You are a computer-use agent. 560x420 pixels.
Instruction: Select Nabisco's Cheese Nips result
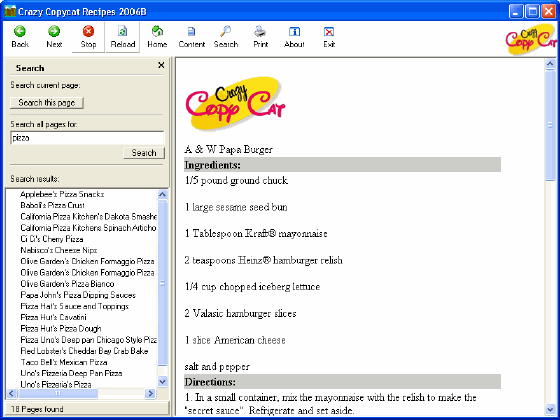(x=59, y=250)
